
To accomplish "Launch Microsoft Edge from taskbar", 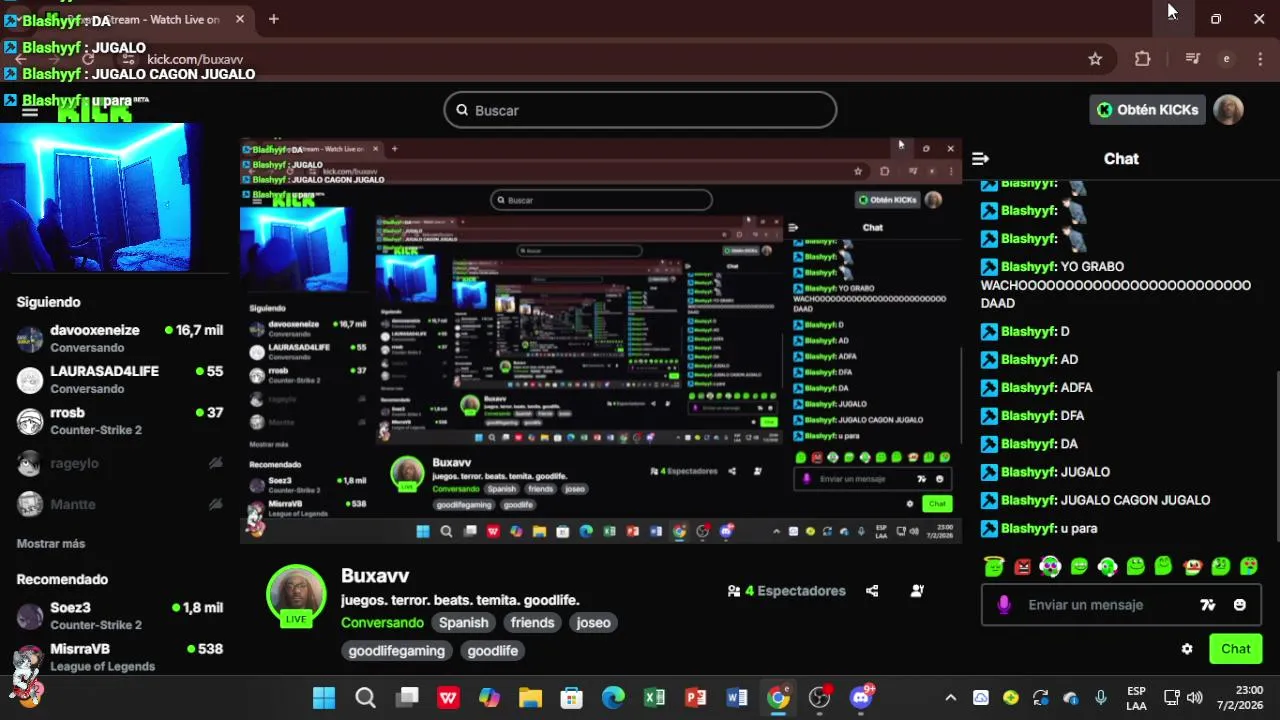I will pyautogui.click(x=613, y=698).
